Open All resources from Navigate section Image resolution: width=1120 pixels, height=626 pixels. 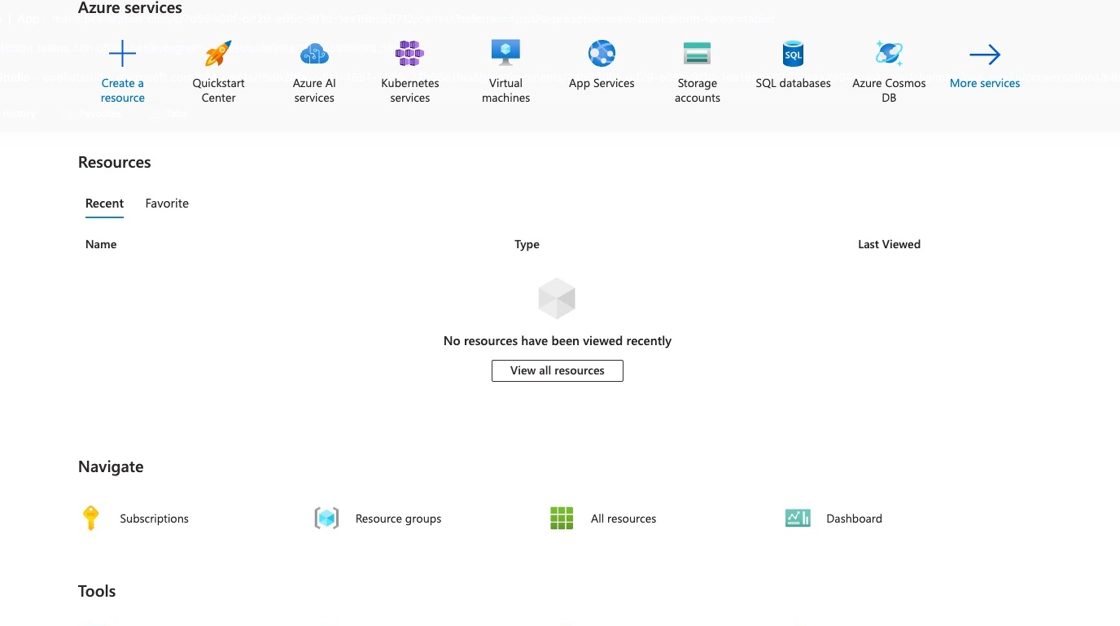pos(623,518)
